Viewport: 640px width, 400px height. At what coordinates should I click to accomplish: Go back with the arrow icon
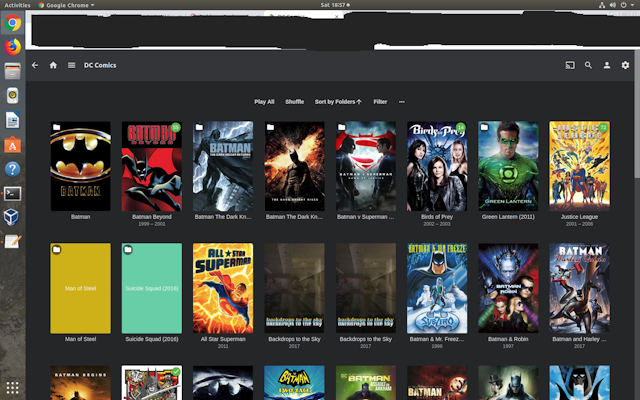click(35, 65)
